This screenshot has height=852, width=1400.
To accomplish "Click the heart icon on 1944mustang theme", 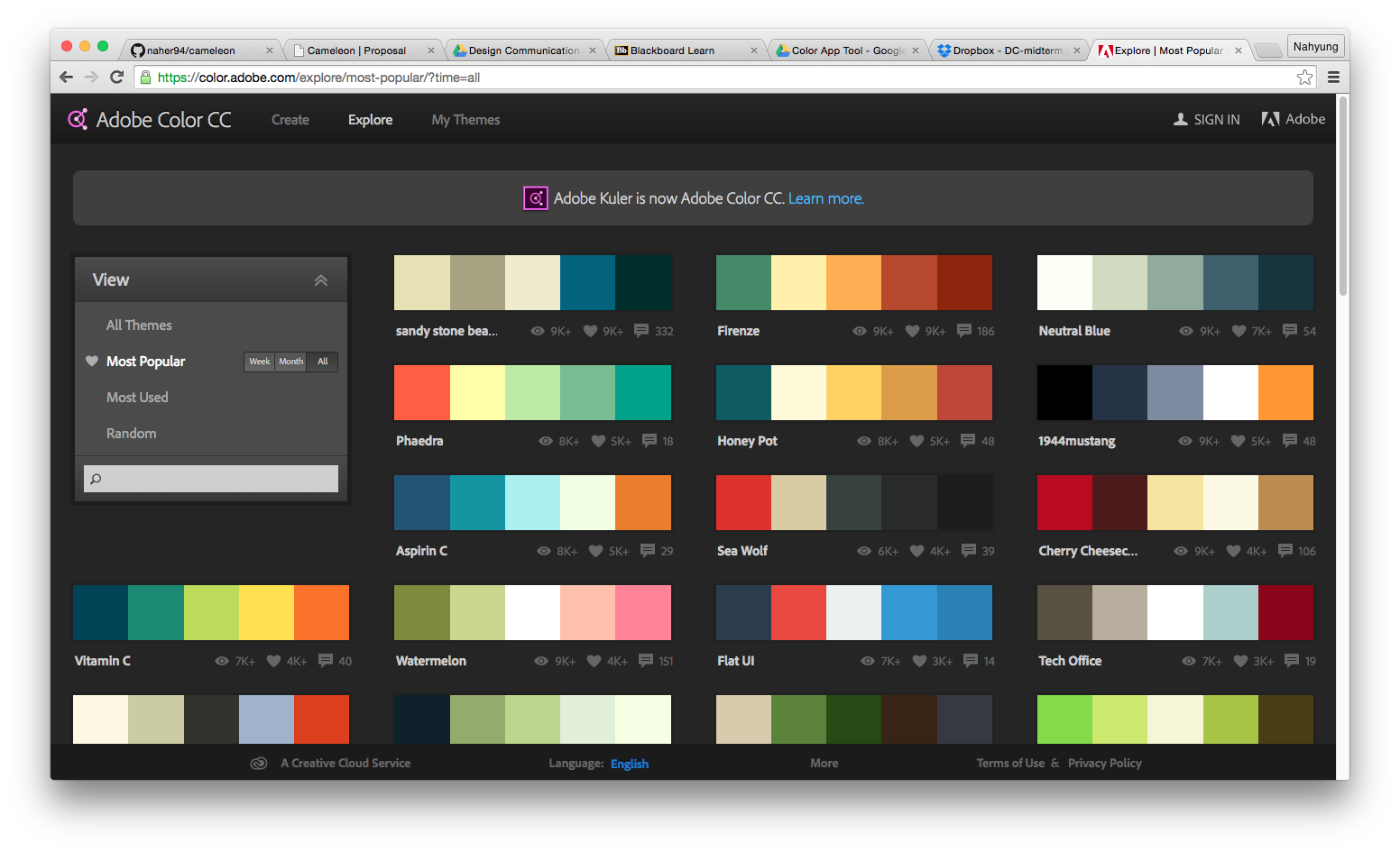I will (x=1238, y=441).
